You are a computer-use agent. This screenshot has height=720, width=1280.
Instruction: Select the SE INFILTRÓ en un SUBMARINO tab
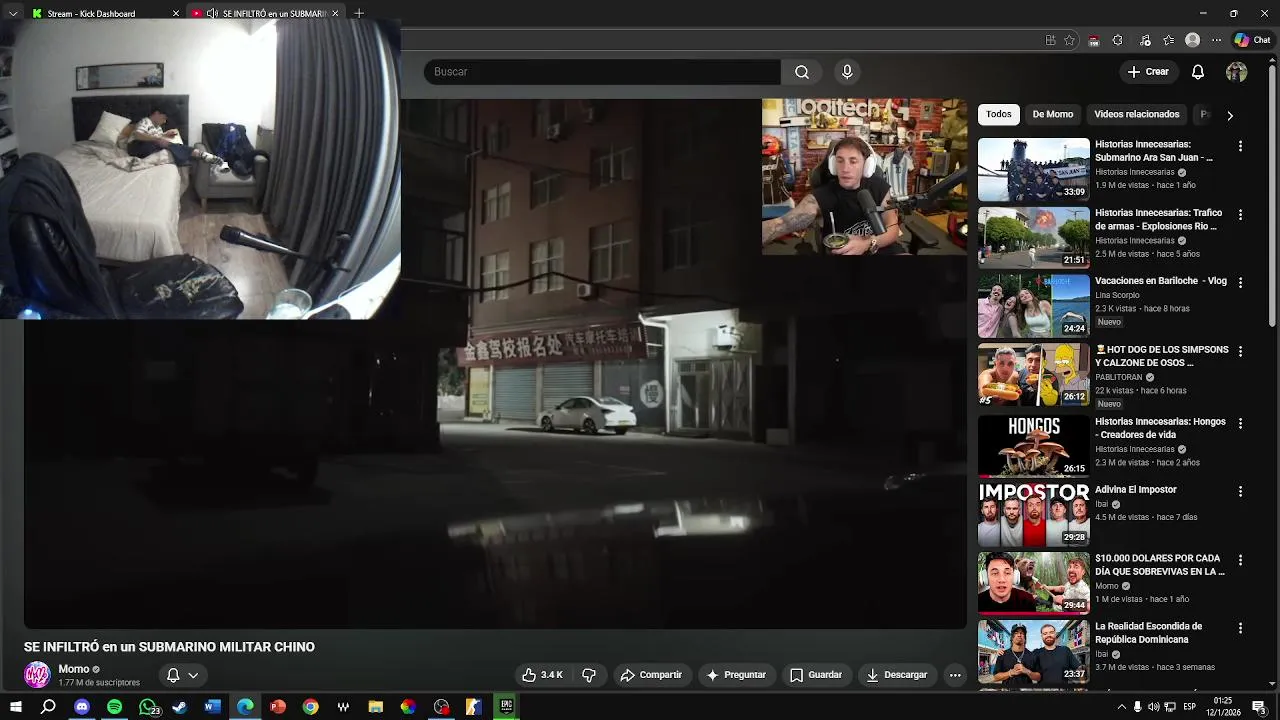[265, 13]
